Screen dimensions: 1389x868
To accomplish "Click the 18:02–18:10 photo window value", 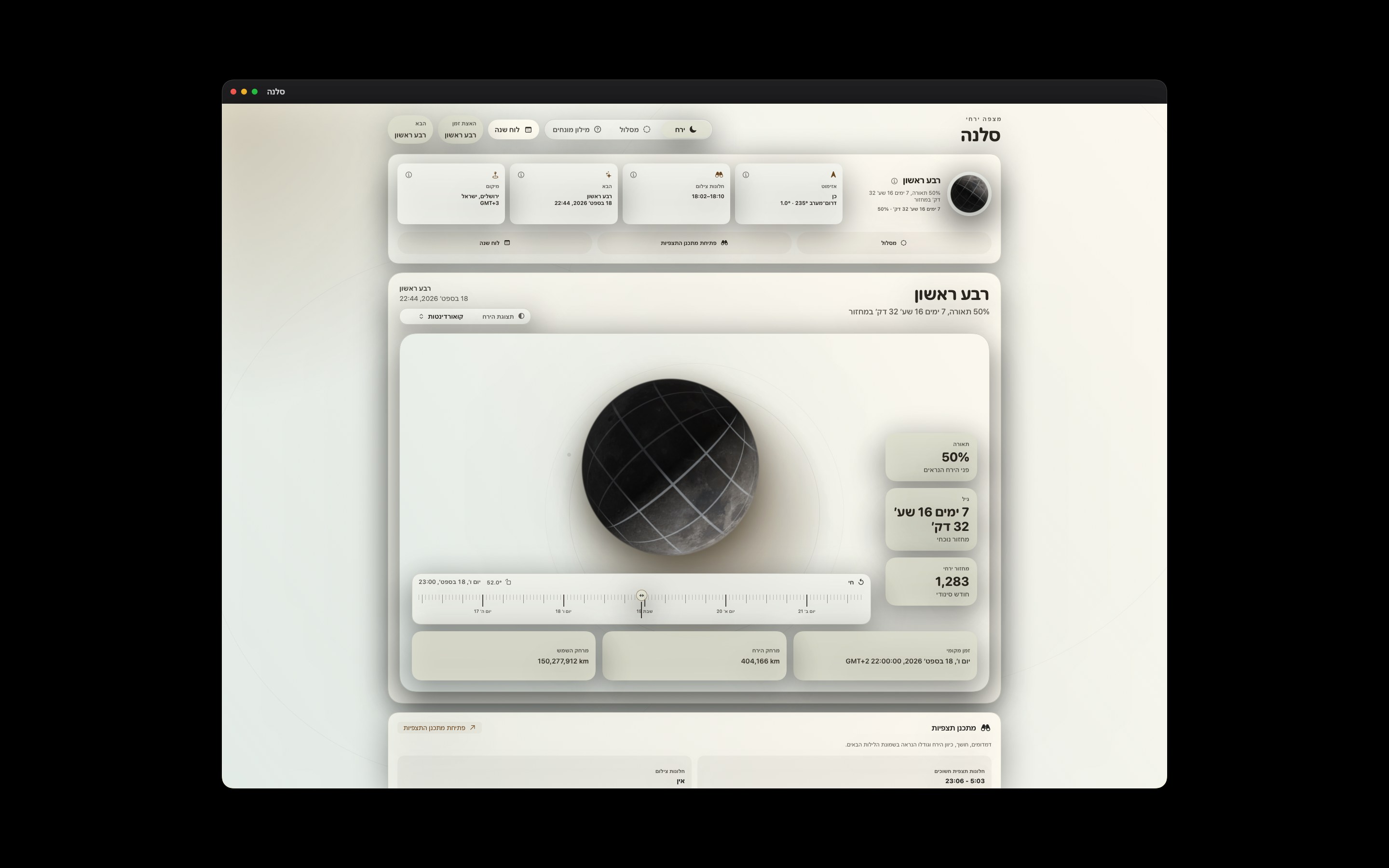I will coord(708,196).
